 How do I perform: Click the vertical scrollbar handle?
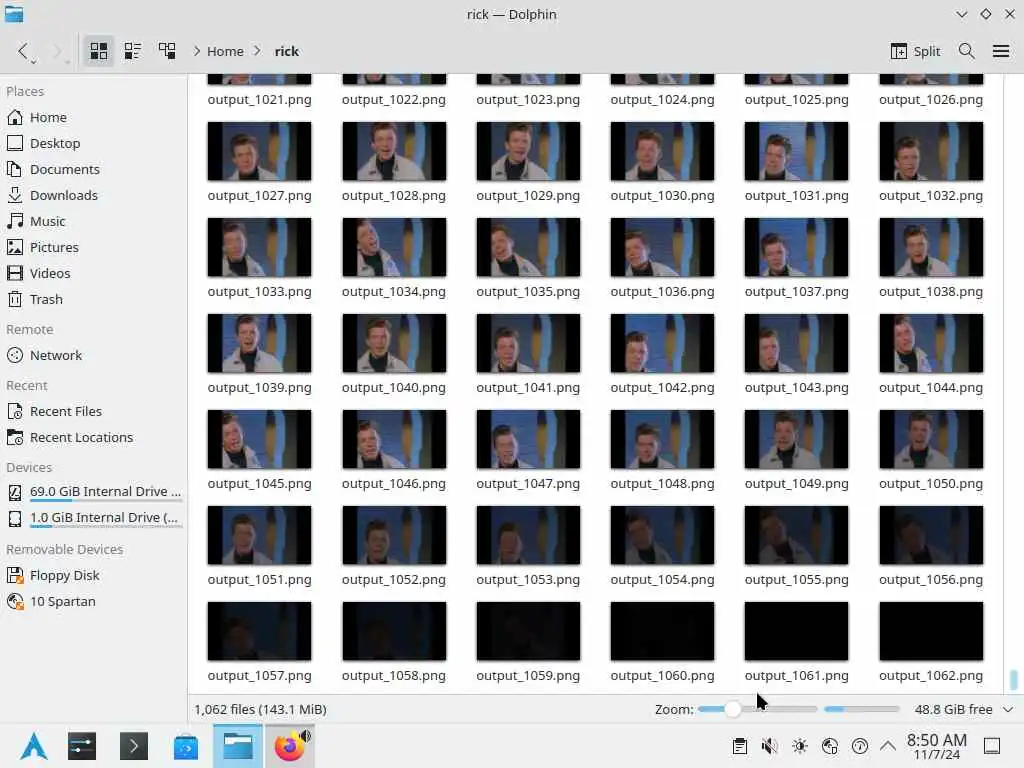(1013, 679)
